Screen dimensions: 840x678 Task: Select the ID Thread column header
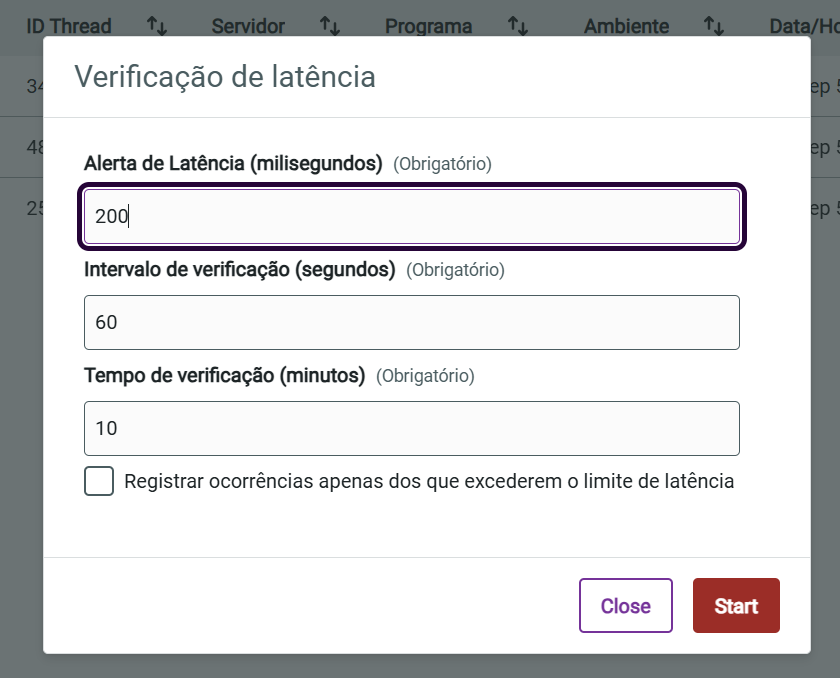point(69,26)
